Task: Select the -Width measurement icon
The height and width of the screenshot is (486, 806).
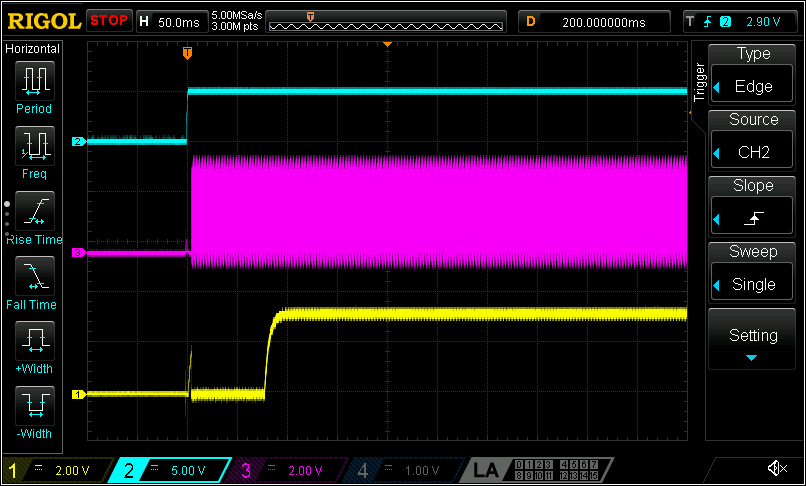Action: (35, 406)
